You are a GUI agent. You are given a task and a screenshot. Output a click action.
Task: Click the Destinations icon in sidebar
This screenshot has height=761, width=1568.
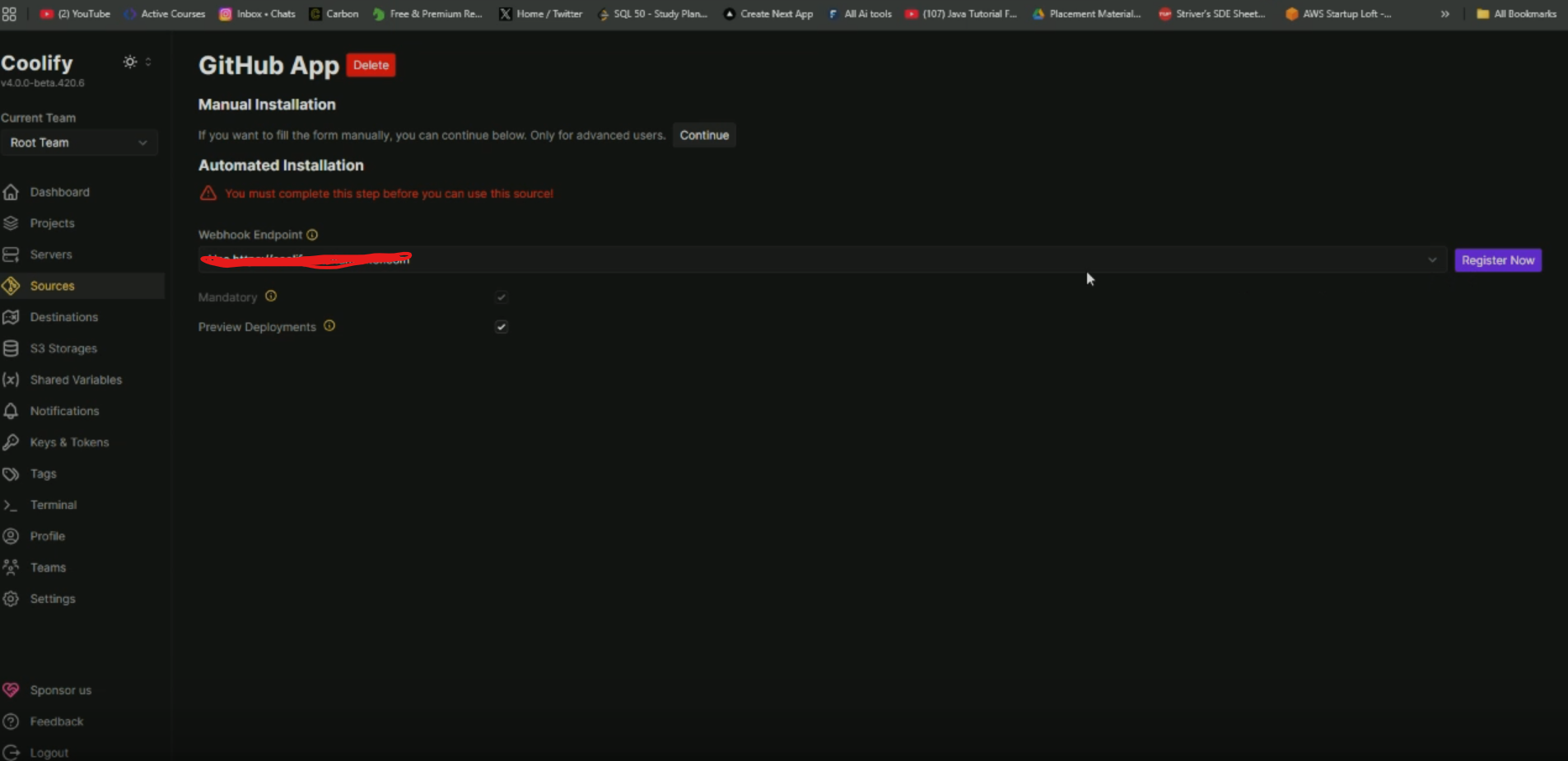click(x=11, y=317)
